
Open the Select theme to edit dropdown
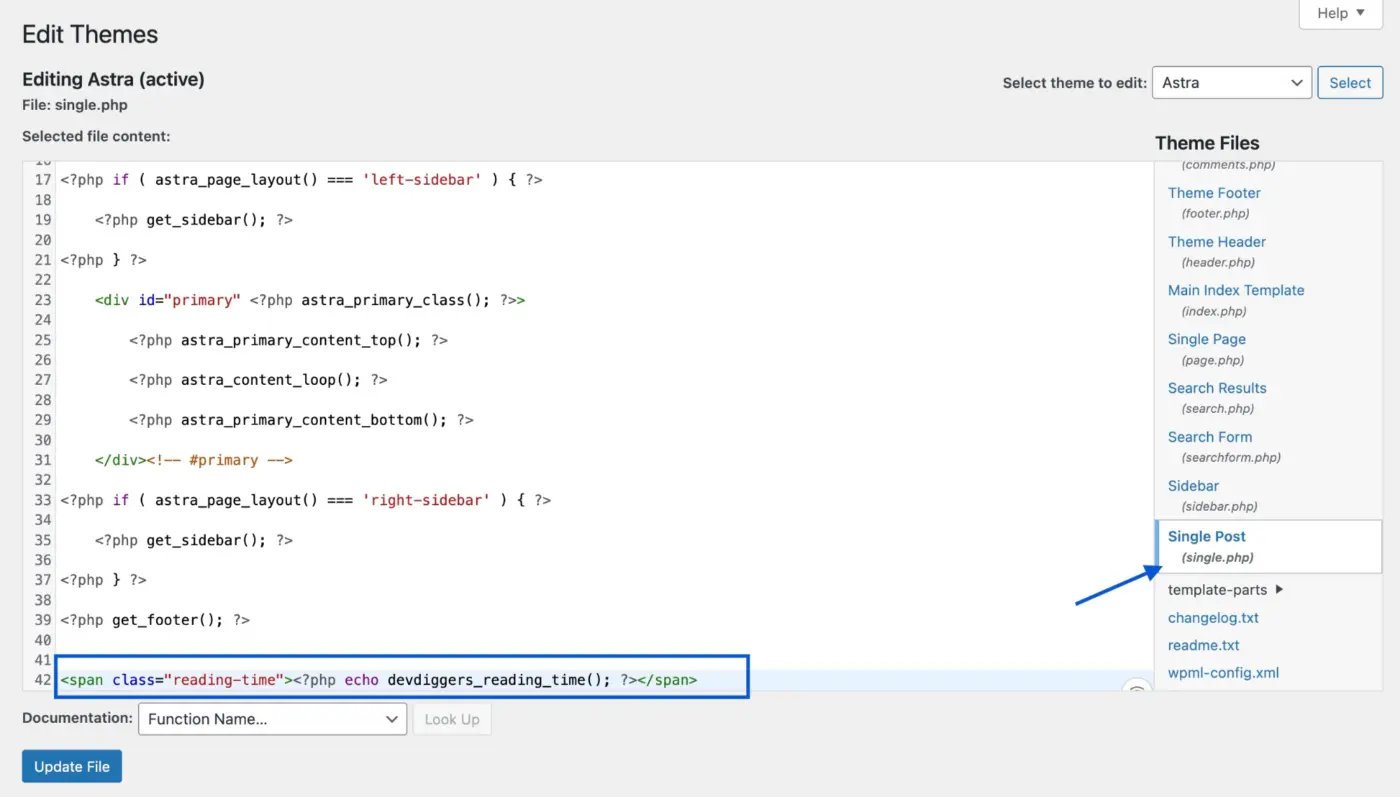click(1231, 83)
